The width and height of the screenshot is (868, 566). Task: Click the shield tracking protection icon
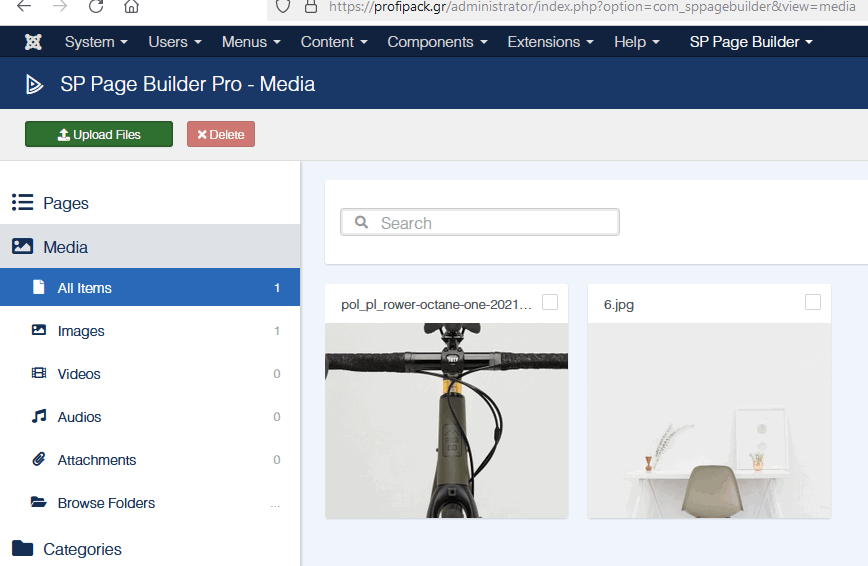[x=283, y=7]
